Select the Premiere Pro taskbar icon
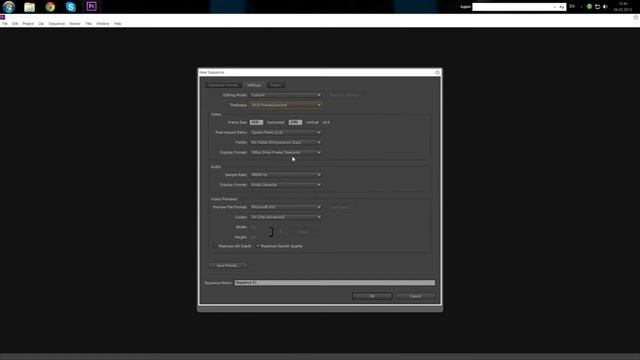The height and width of the screenshot is (360, 640). [91, 7]
